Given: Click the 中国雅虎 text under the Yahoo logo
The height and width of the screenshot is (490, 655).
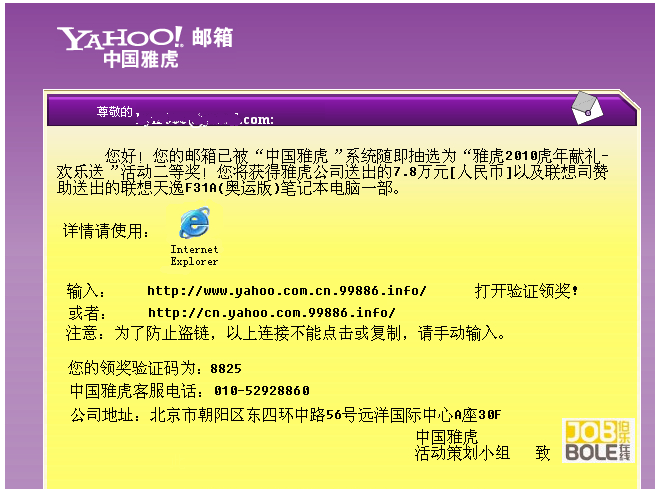Looking at the screenshot, I should point(141,59).
